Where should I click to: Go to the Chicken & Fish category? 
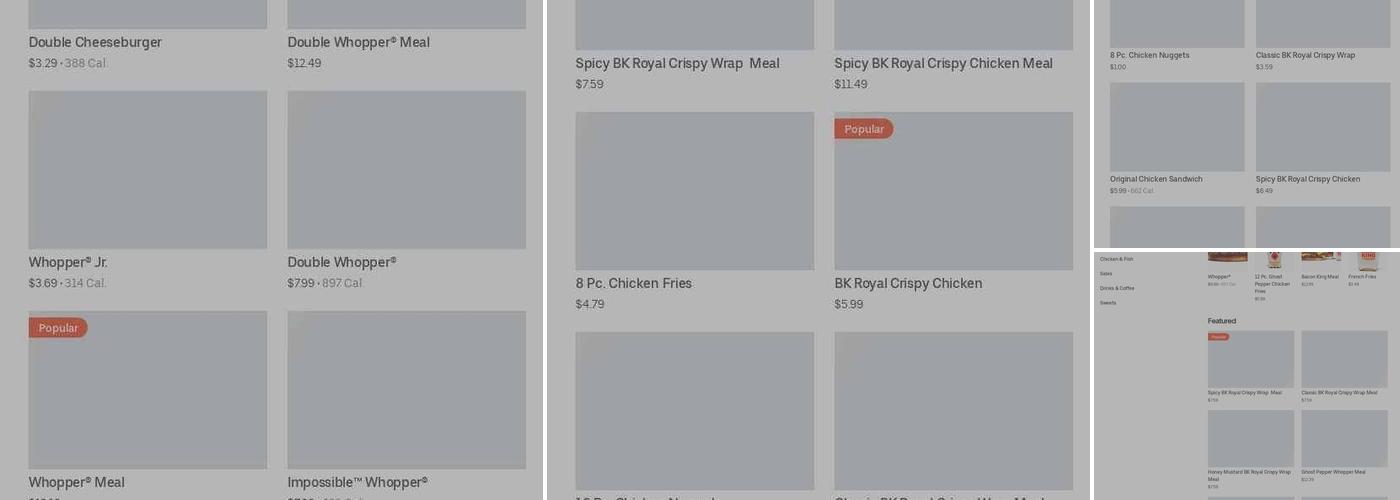(x=1116, y=259)
